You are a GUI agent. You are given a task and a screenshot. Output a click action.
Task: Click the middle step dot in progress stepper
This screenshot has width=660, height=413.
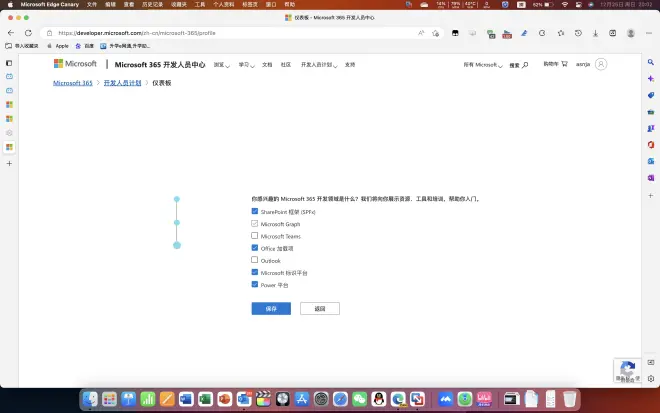click(177, 222)
